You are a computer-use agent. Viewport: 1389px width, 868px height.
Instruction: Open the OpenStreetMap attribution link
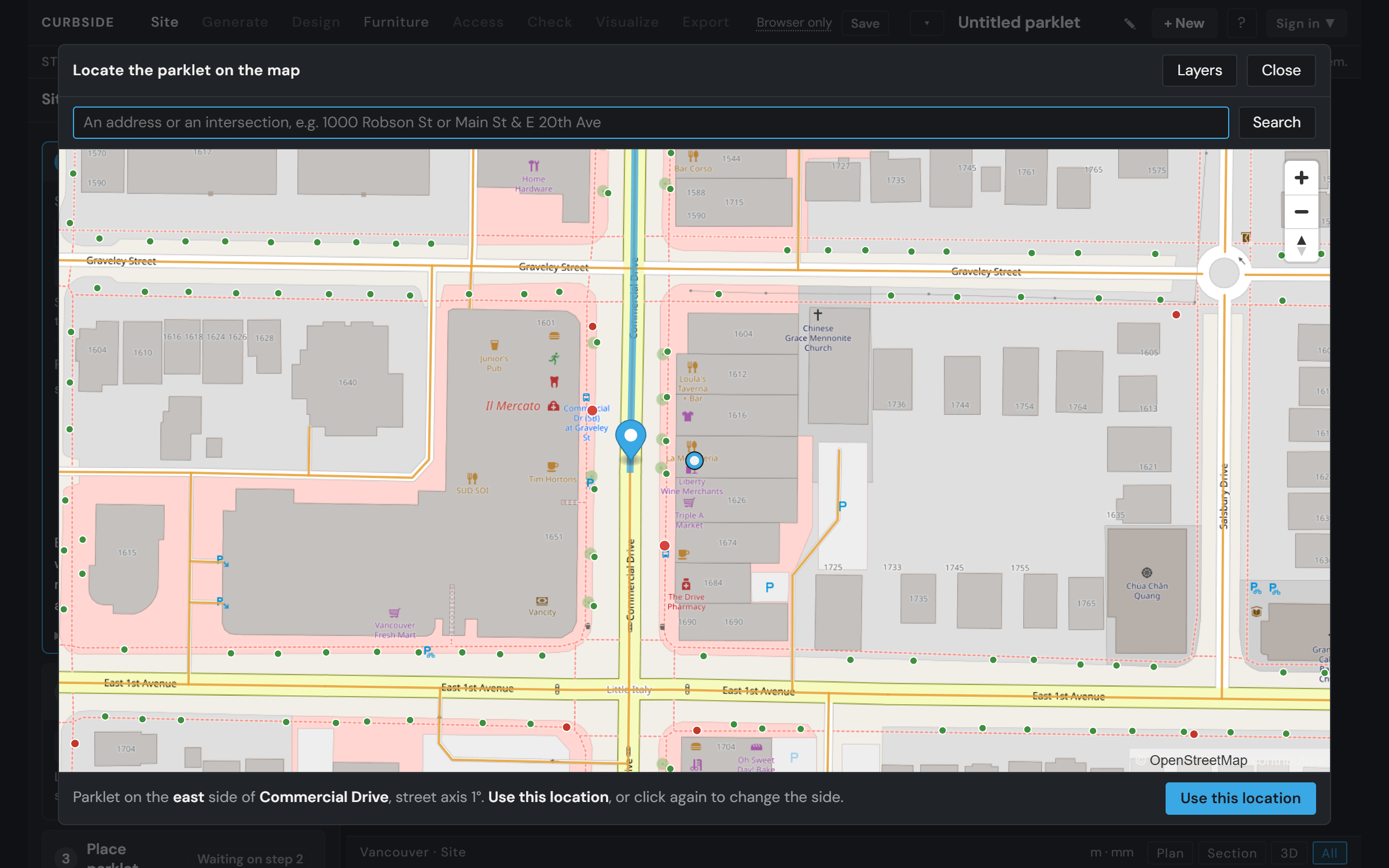coord(1198,760)
